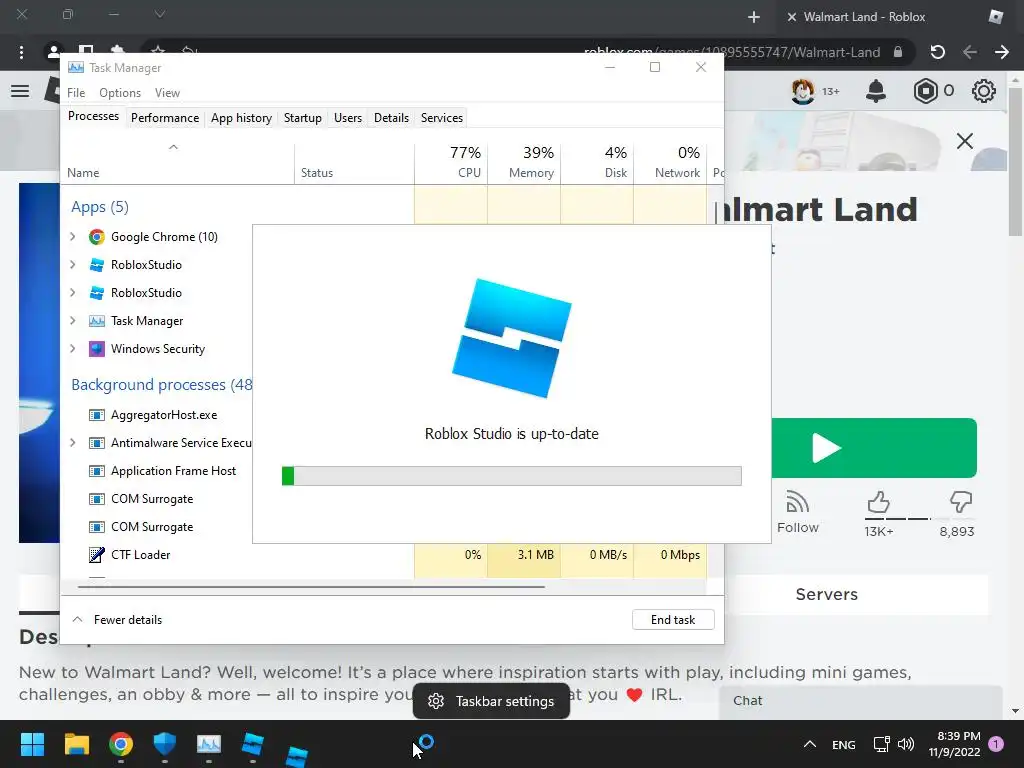Screen dimensions: 1024x768
Task: Click the Windows Security shield icon in Task Manager list
Action: [97, 349]
